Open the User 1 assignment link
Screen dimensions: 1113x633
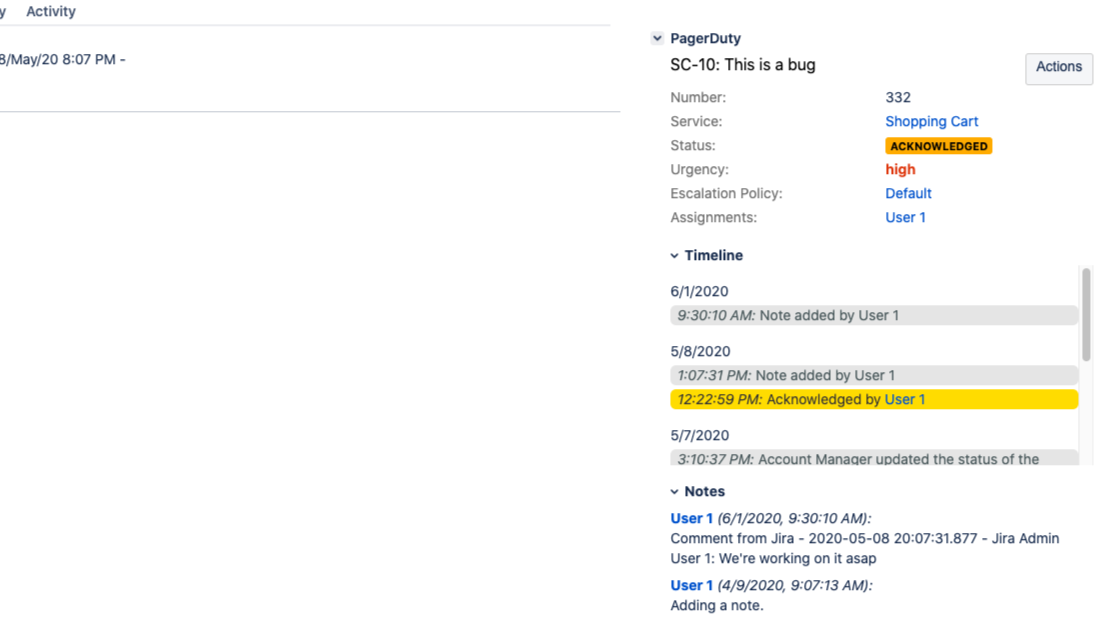click(905, 217)
